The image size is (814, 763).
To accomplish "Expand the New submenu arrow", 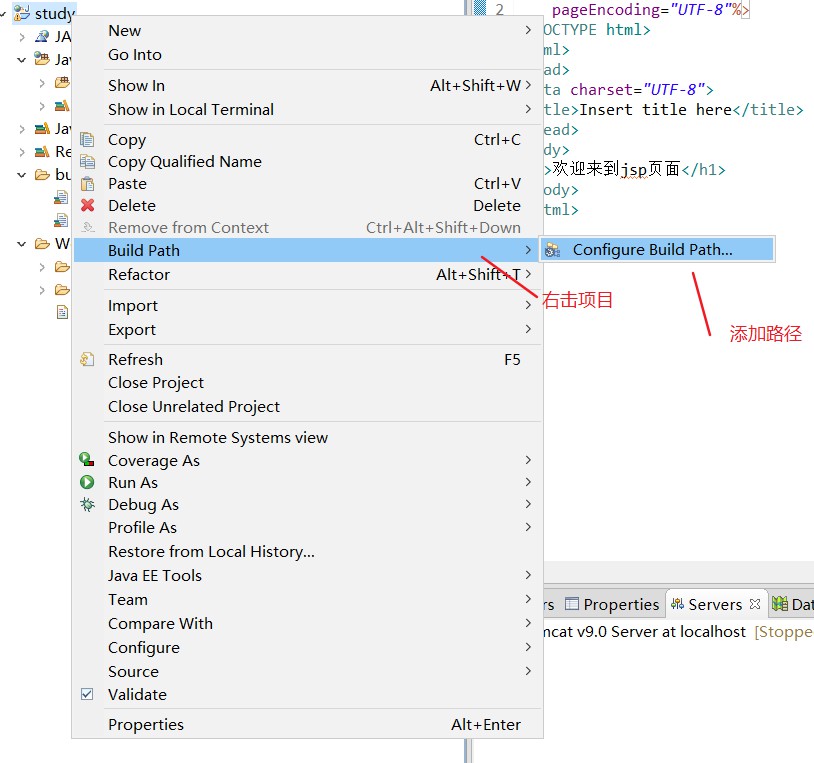I will tap(528, 30).
